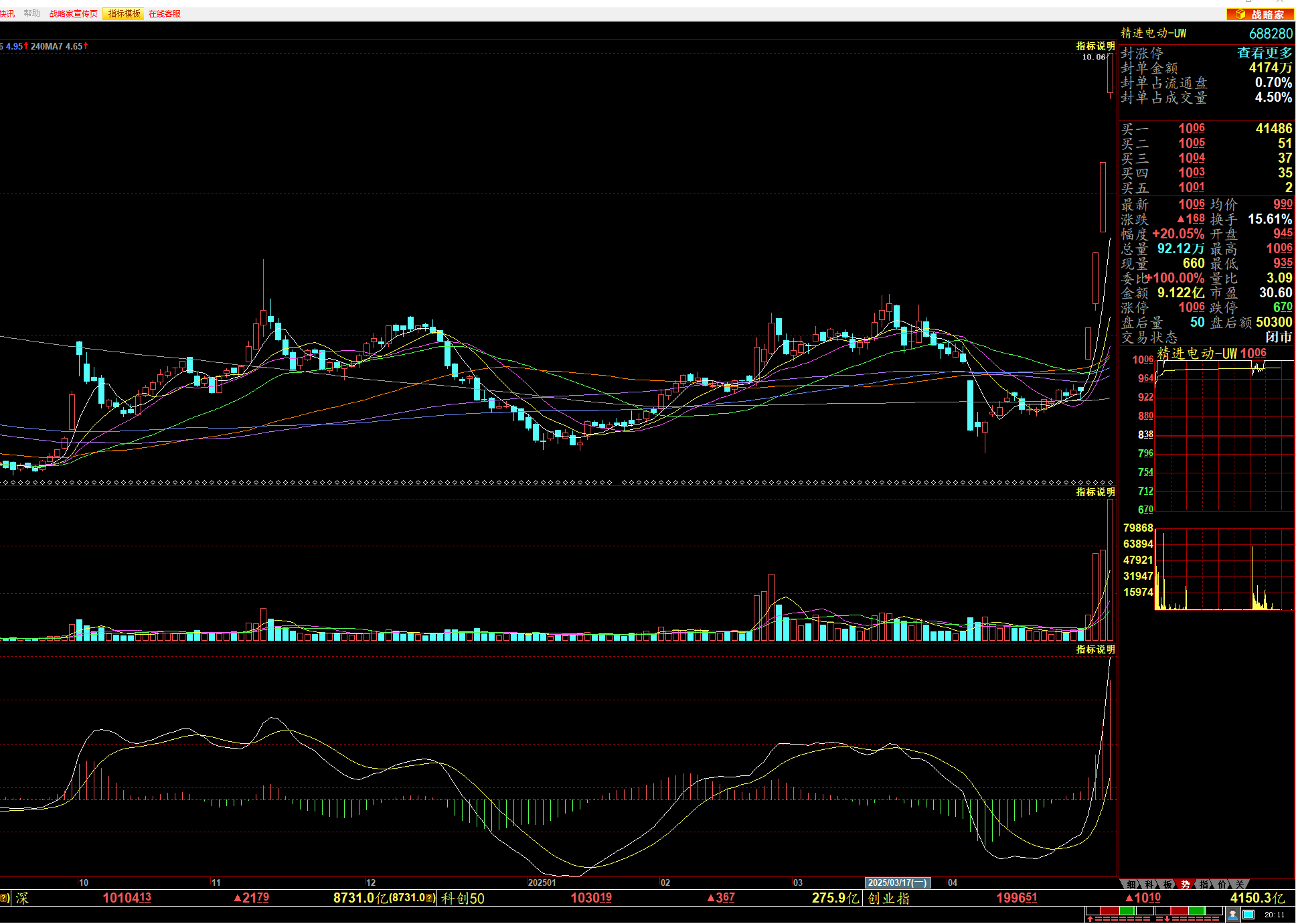Click the 202501 label on time axis
This screenshot has width=1296, height=924.
click(542, 883)
